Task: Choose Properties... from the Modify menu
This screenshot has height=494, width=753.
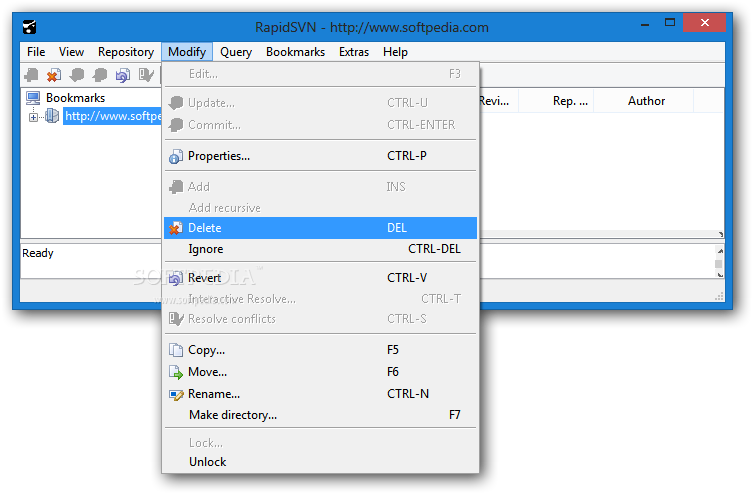Action: [x=320, y=156]
